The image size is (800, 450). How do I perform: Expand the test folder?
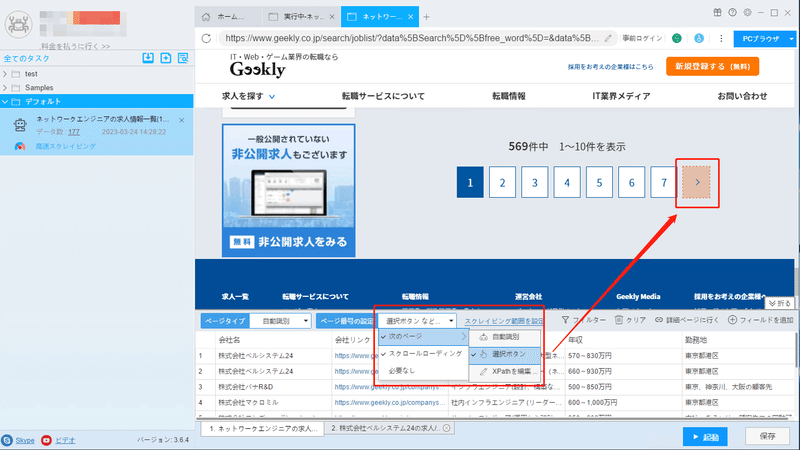(x=5, y=74)
